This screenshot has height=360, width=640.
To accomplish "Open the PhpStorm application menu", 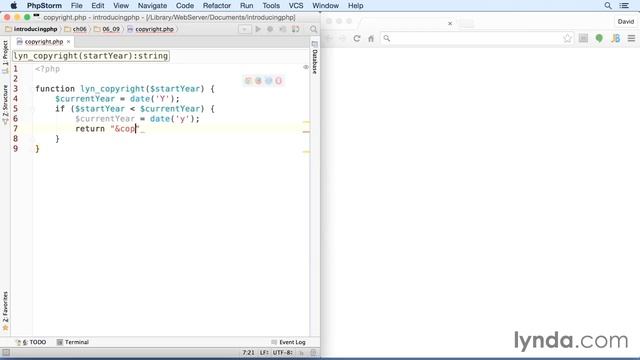I will (x=44, y=6).
